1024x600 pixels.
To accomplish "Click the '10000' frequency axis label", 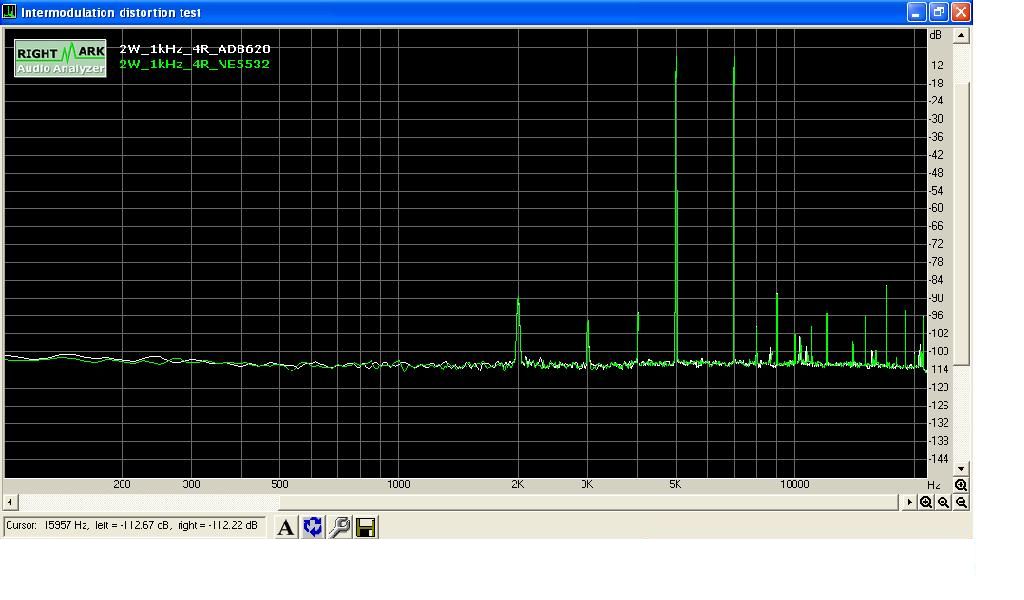I will click(x=795, y=484).
